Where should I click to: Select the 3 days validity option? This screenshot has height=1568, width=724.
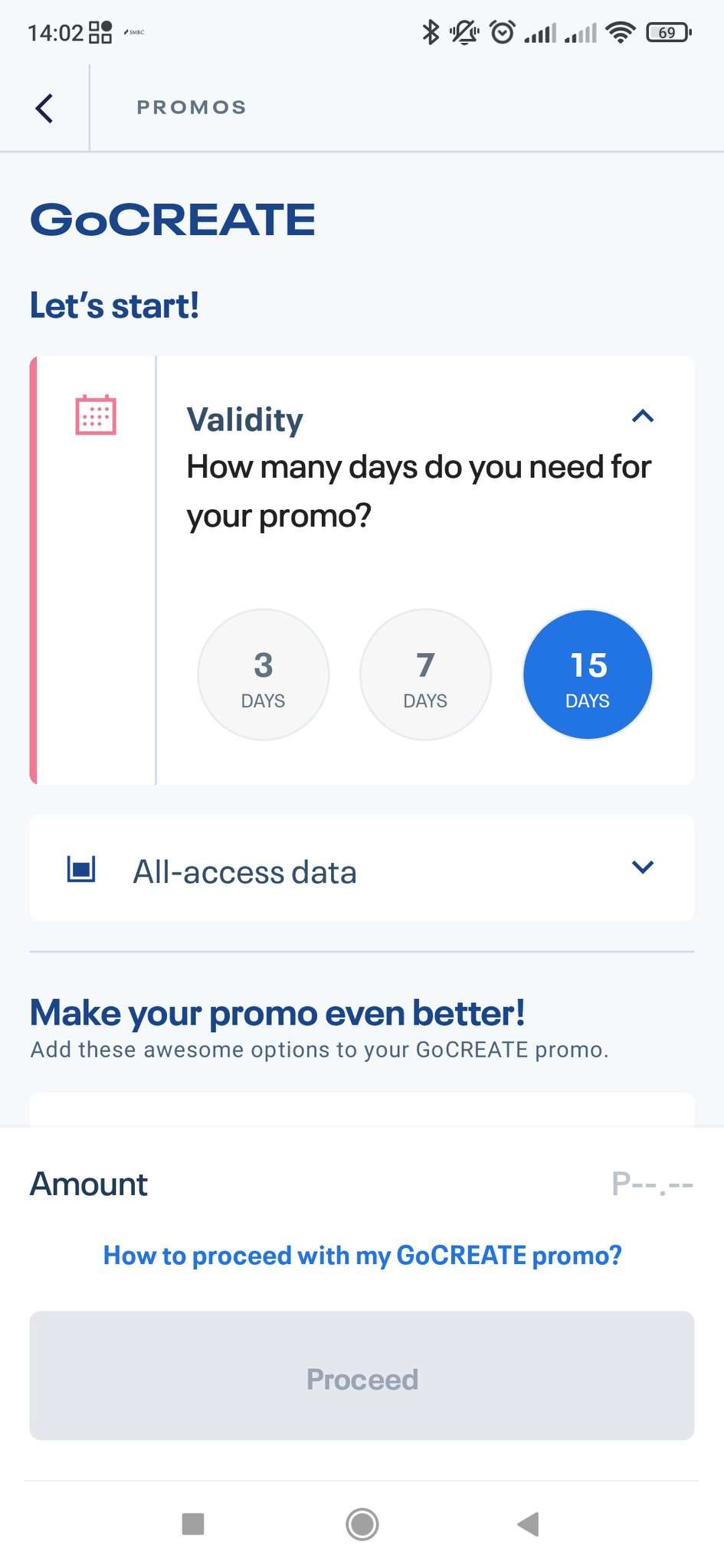(264, 675)
